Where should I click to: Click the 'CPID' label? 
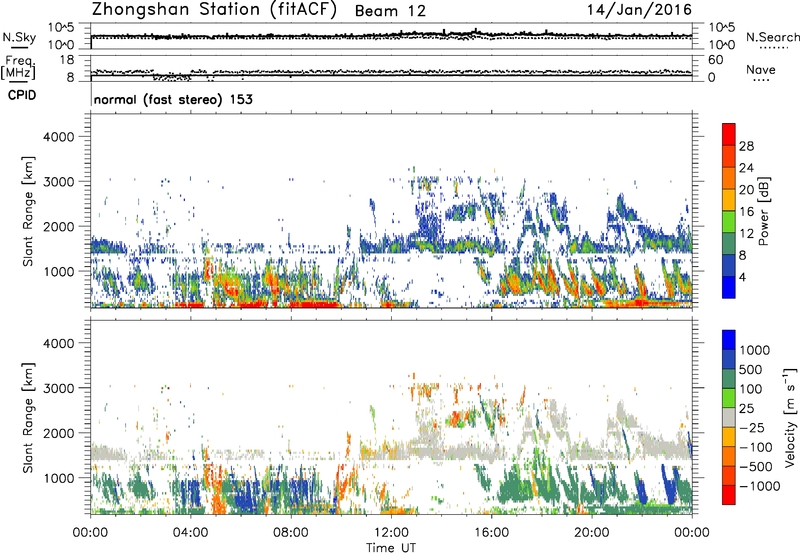click(x=22, y=95)
